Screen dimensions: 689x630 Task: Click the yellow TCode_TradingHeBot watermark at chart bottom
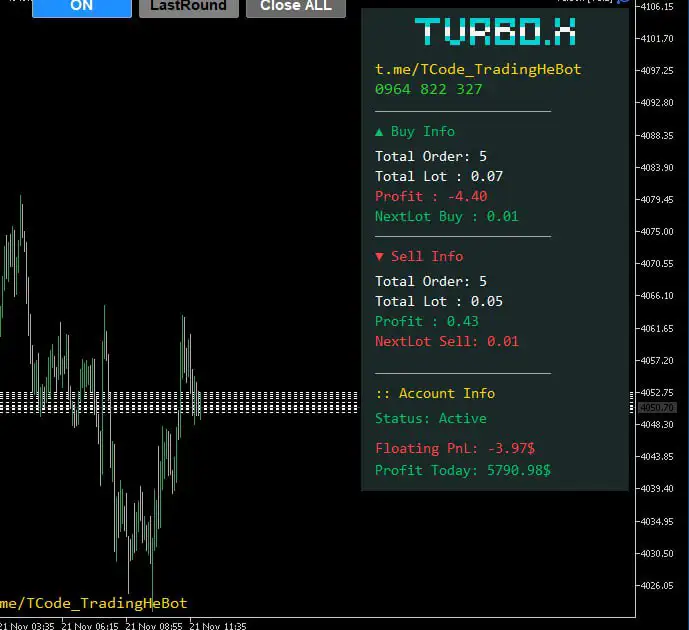(x=93, y=603)
